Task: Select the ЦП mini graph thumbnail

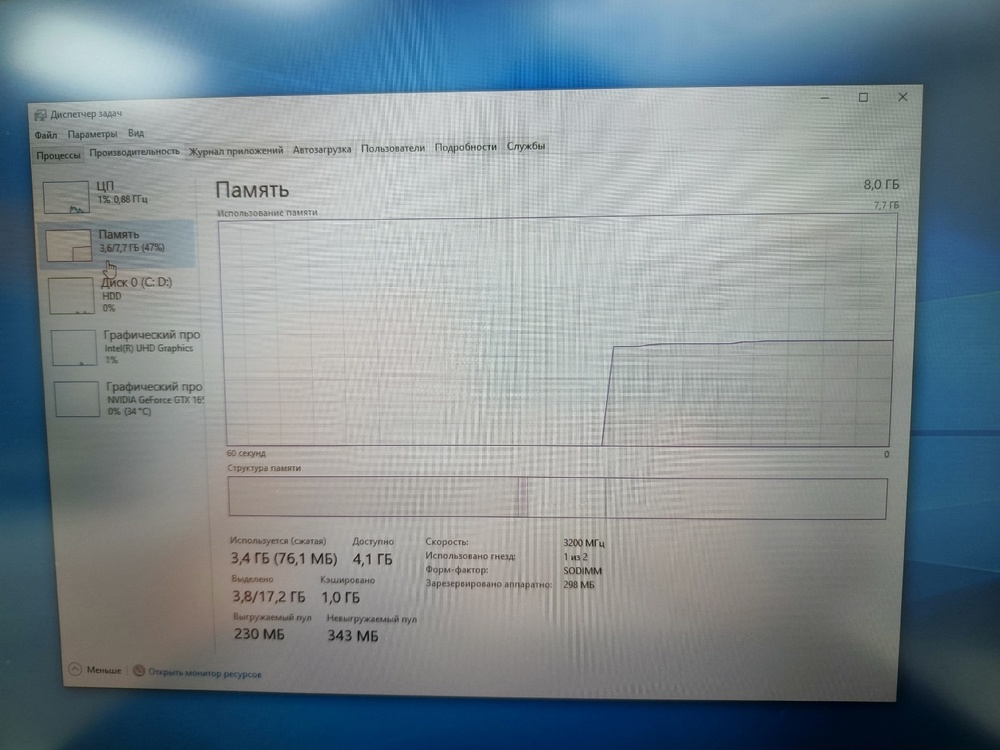Action: pos(66,196)
